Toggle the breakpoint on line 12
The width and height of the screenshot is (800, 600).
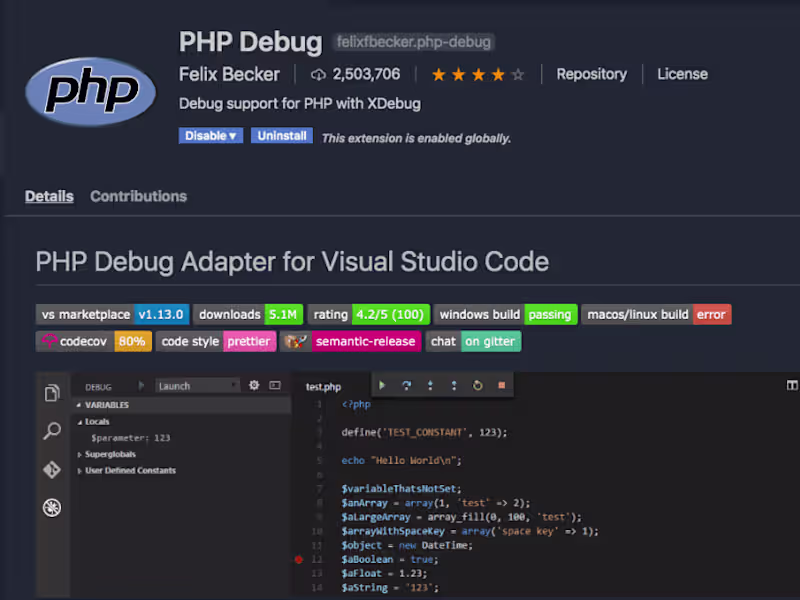pos(298,560)
